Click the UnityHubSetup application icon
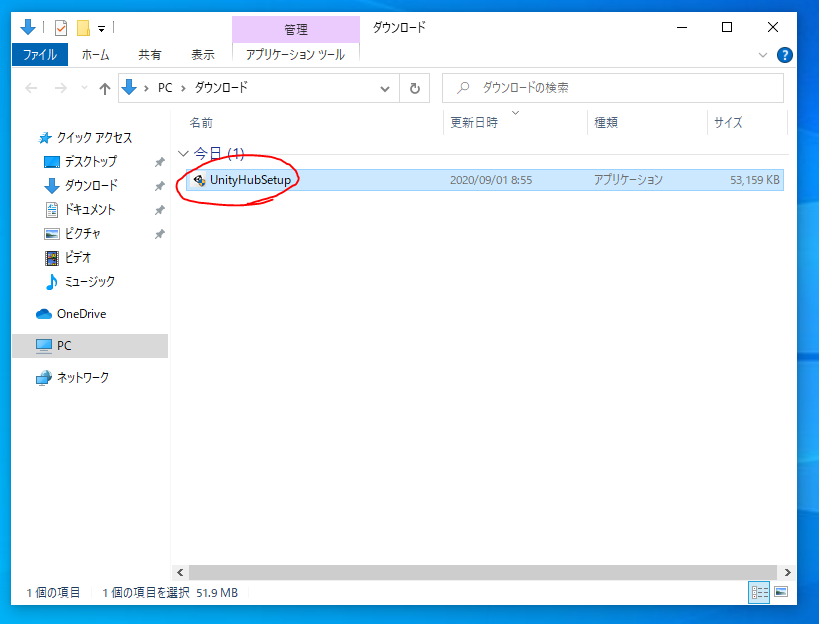Screen dimensions: 819x624 (x=199, y=180)
